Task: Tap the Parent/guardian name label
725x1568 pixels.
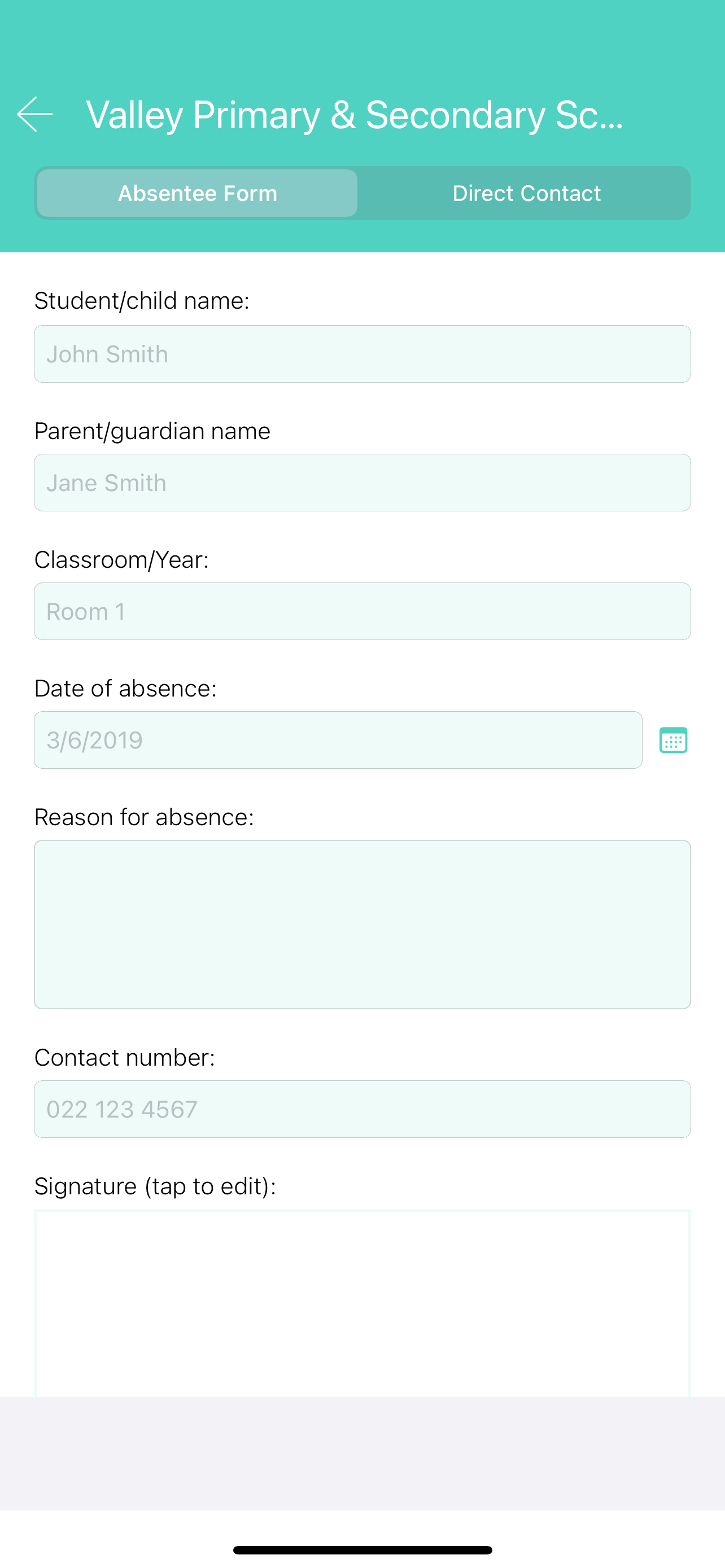Action: pyautogui.click(x=152, y=431)
